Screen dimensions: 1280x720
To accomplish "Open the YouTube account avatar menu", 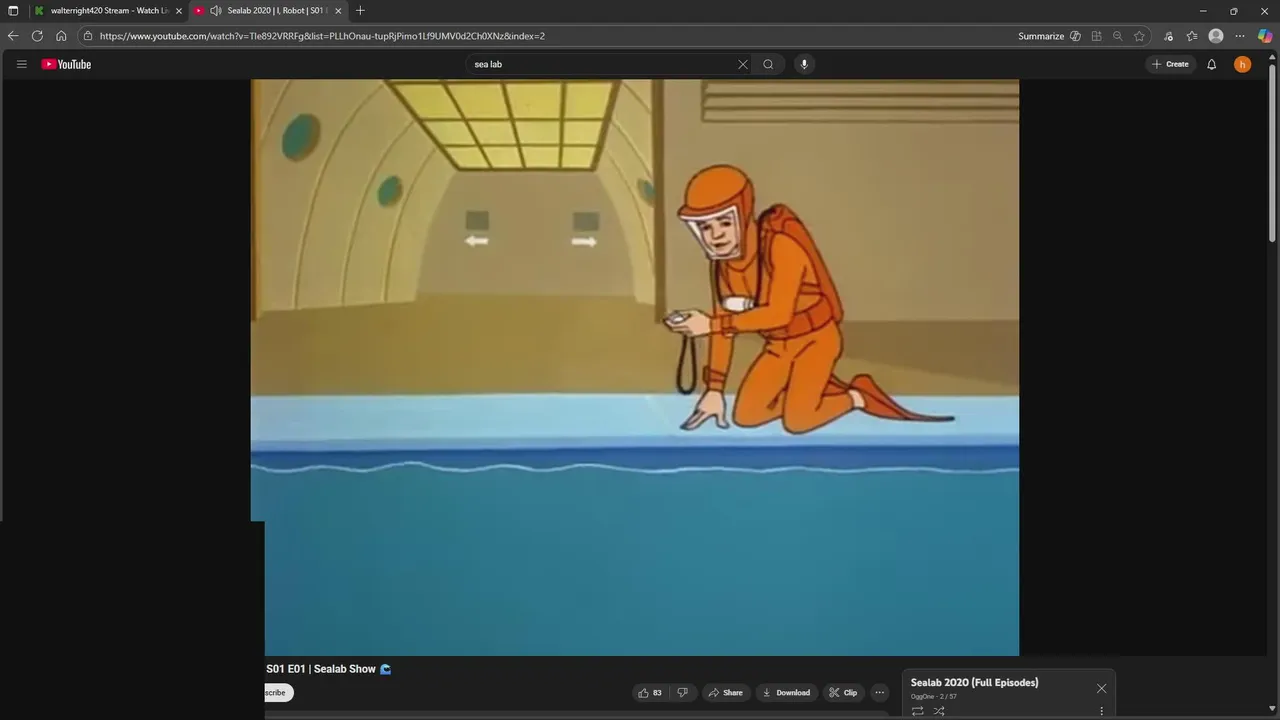I will click(1242, 64).
